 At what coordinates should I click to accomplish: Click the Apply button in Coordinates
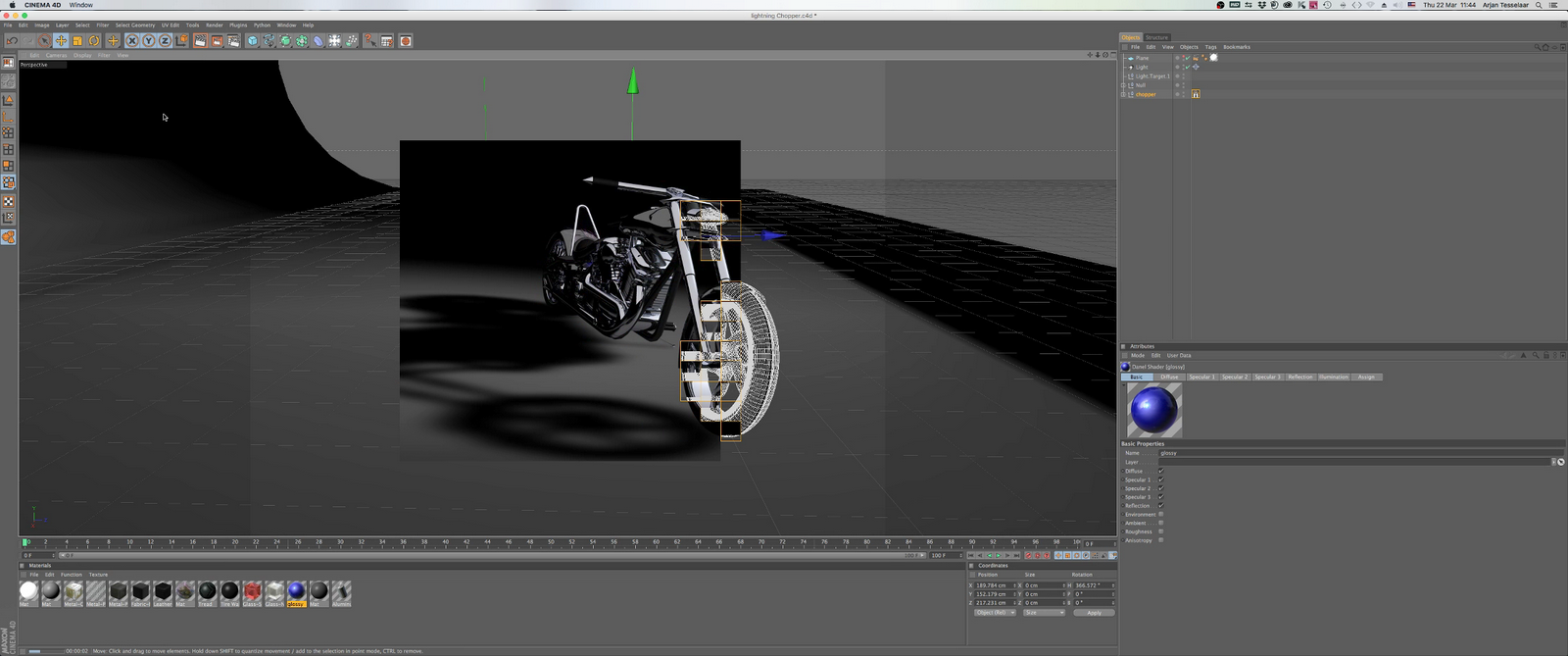click(1094, 613)
